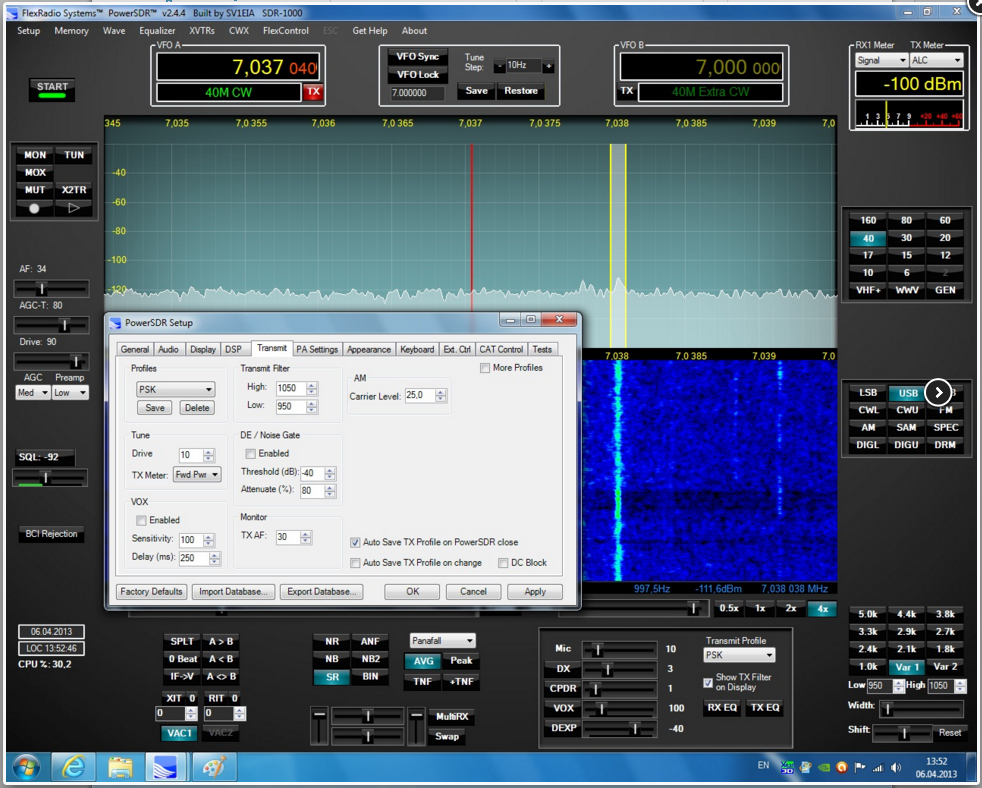The image size is (982, 788).
Task: Check the DC Block option
Action: [x=504, y=563]
